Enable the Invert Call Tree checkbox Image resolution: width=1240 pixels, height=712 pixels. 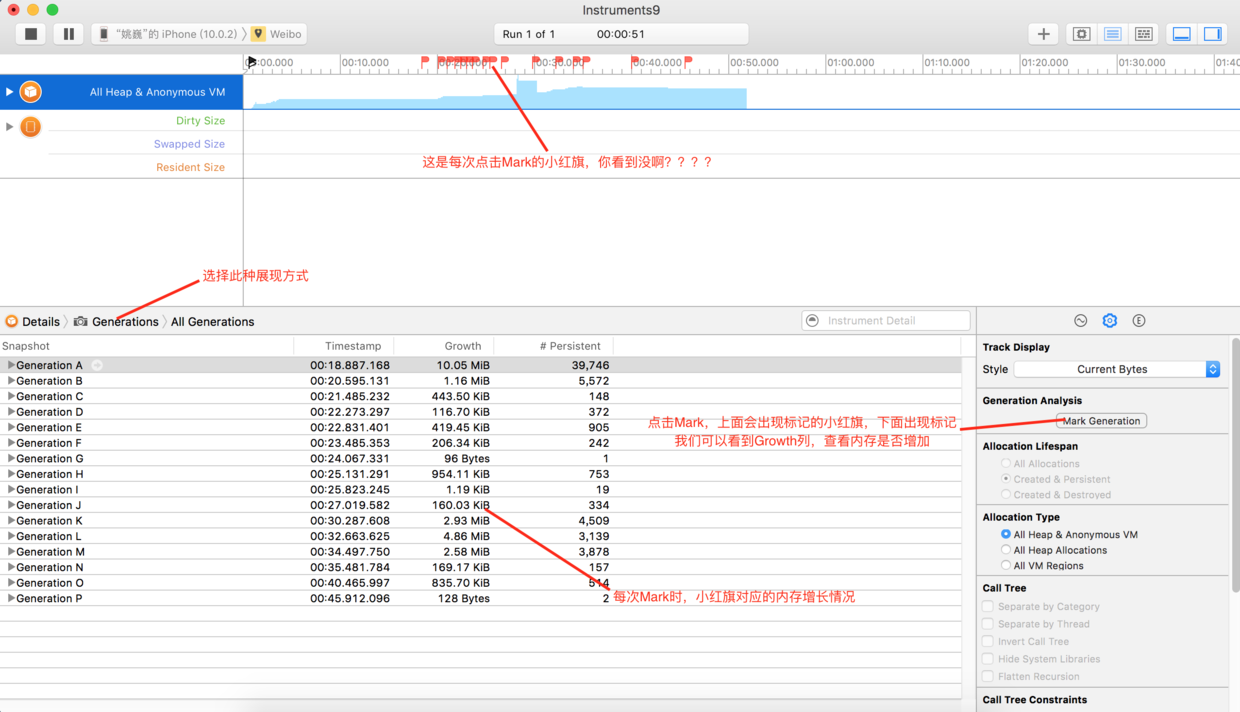click(x=987, y=641)
